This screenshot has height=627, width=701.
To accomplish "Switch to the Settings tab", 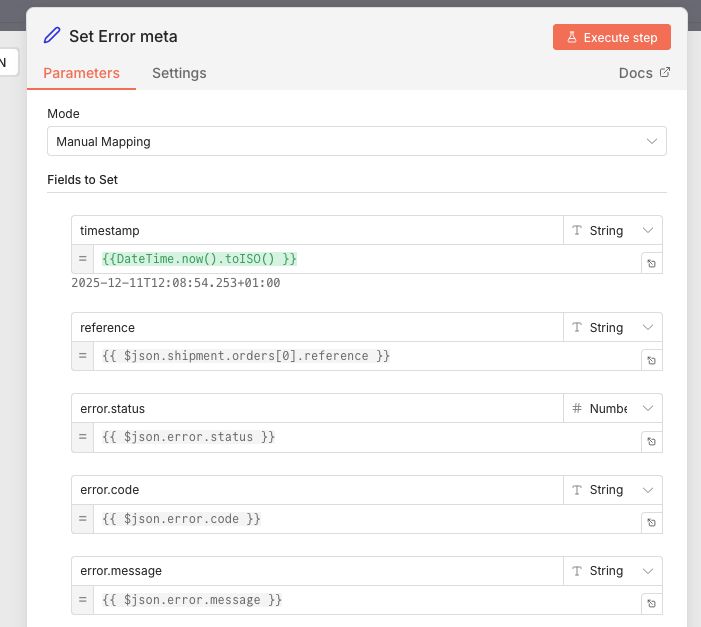I will [x=179, y=73].
